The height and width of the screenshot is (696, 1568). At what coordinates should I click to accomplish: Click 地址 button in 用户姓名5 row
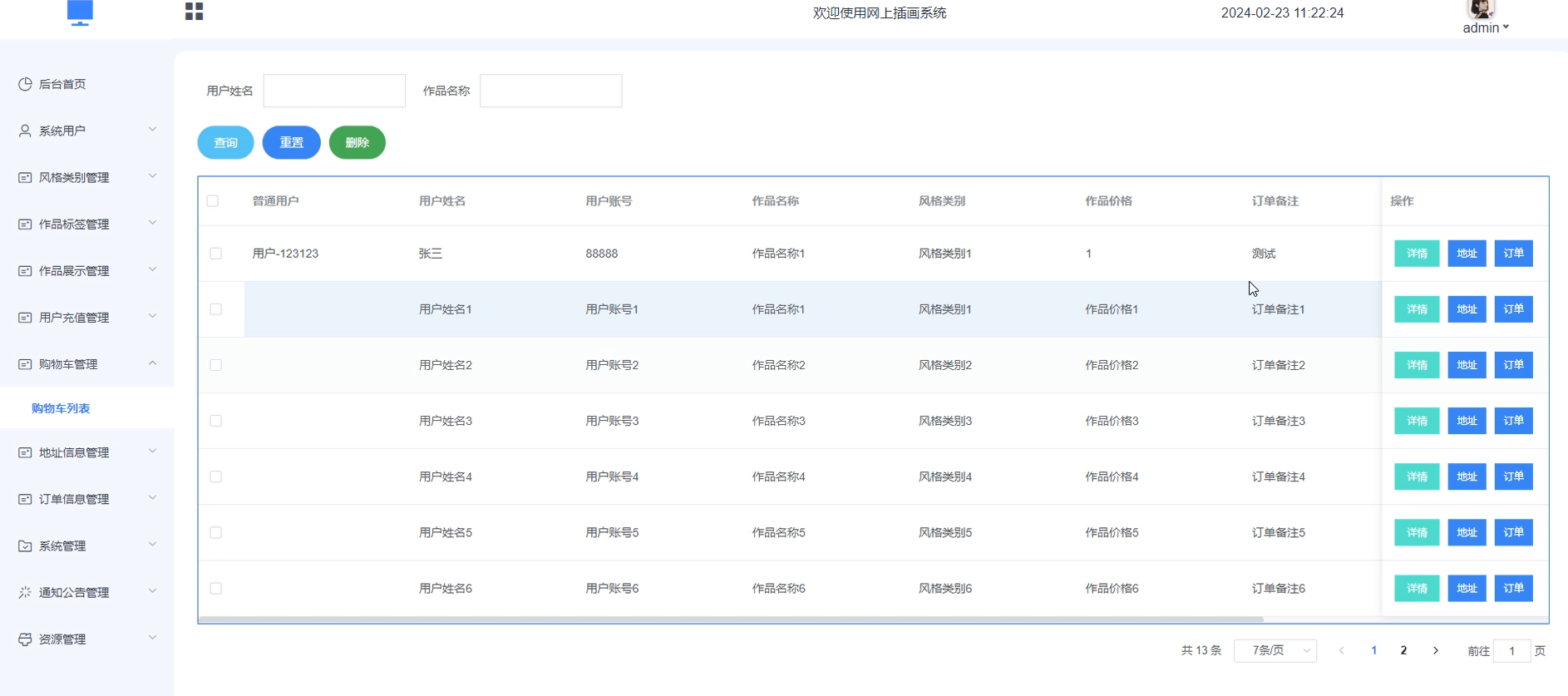tap(1467, 532)
